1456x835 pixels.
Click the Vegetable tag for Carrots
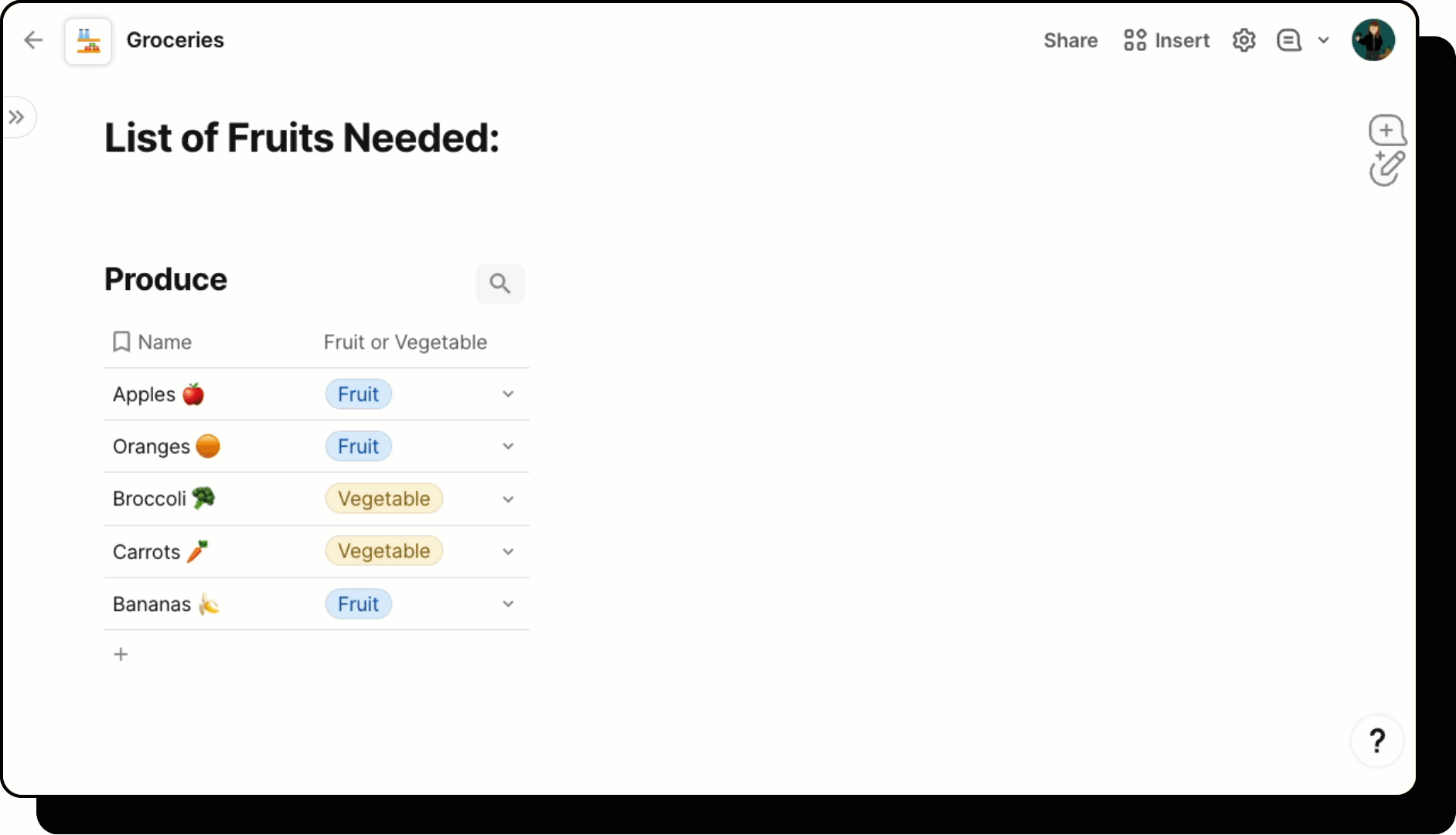tap(384, 551)
